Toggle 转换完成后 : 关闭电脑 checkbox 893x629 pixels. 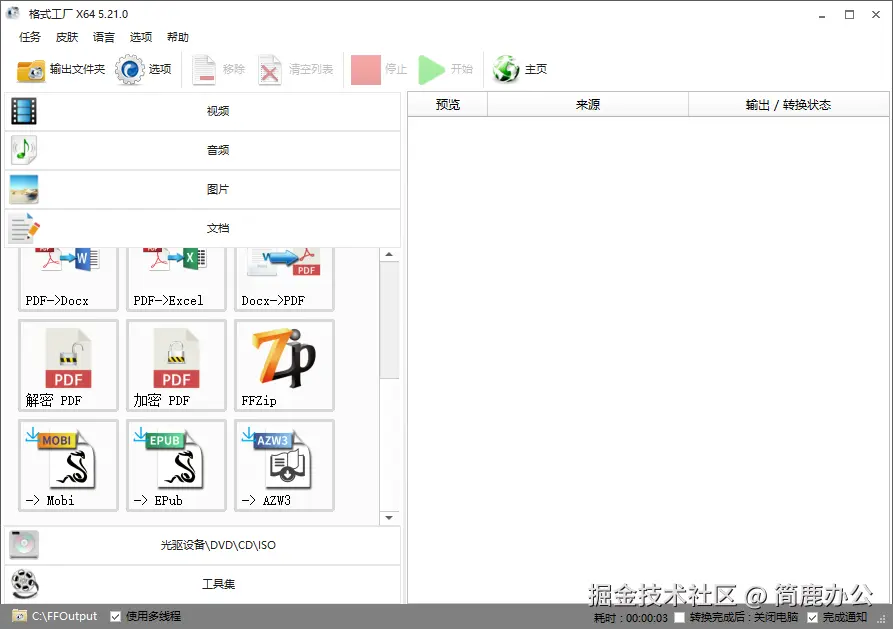[x=679, y=618]
